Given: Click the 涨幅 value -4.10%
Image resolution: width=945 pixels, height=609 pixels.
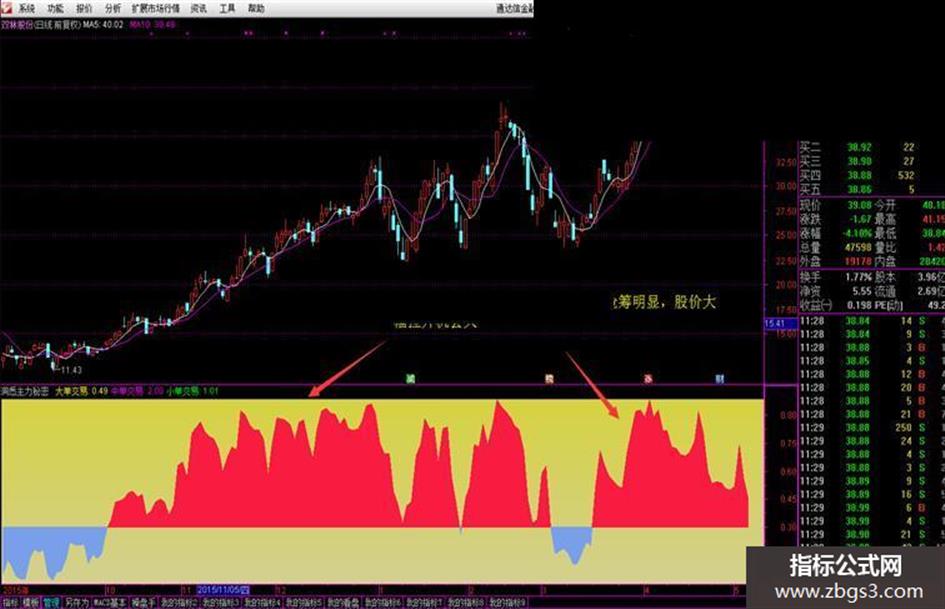Looking at the screenshot, I should pyautogui.click(x=856, y=233).
